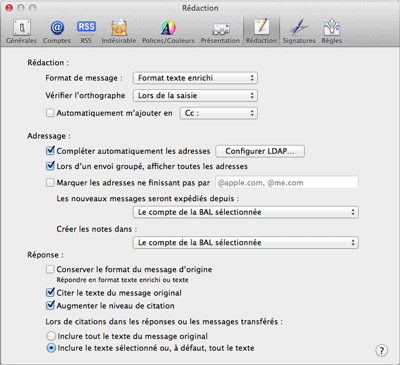Click the Configurer LDAP... button
The image size is (400, 365).
click(260, 151)
